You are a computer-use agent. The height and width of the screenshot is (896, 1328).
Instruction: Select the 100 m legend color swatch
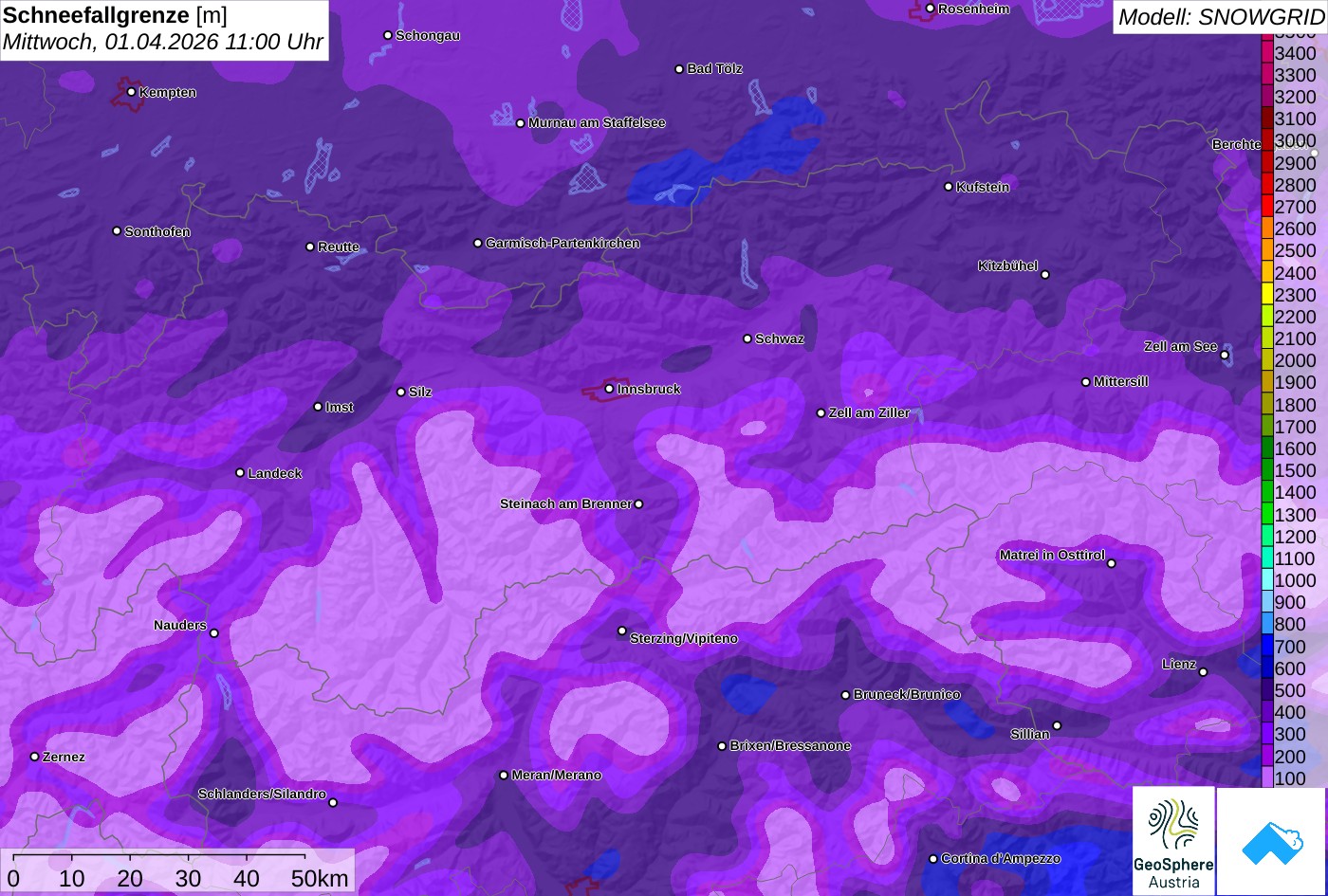tap(1266, 778)
